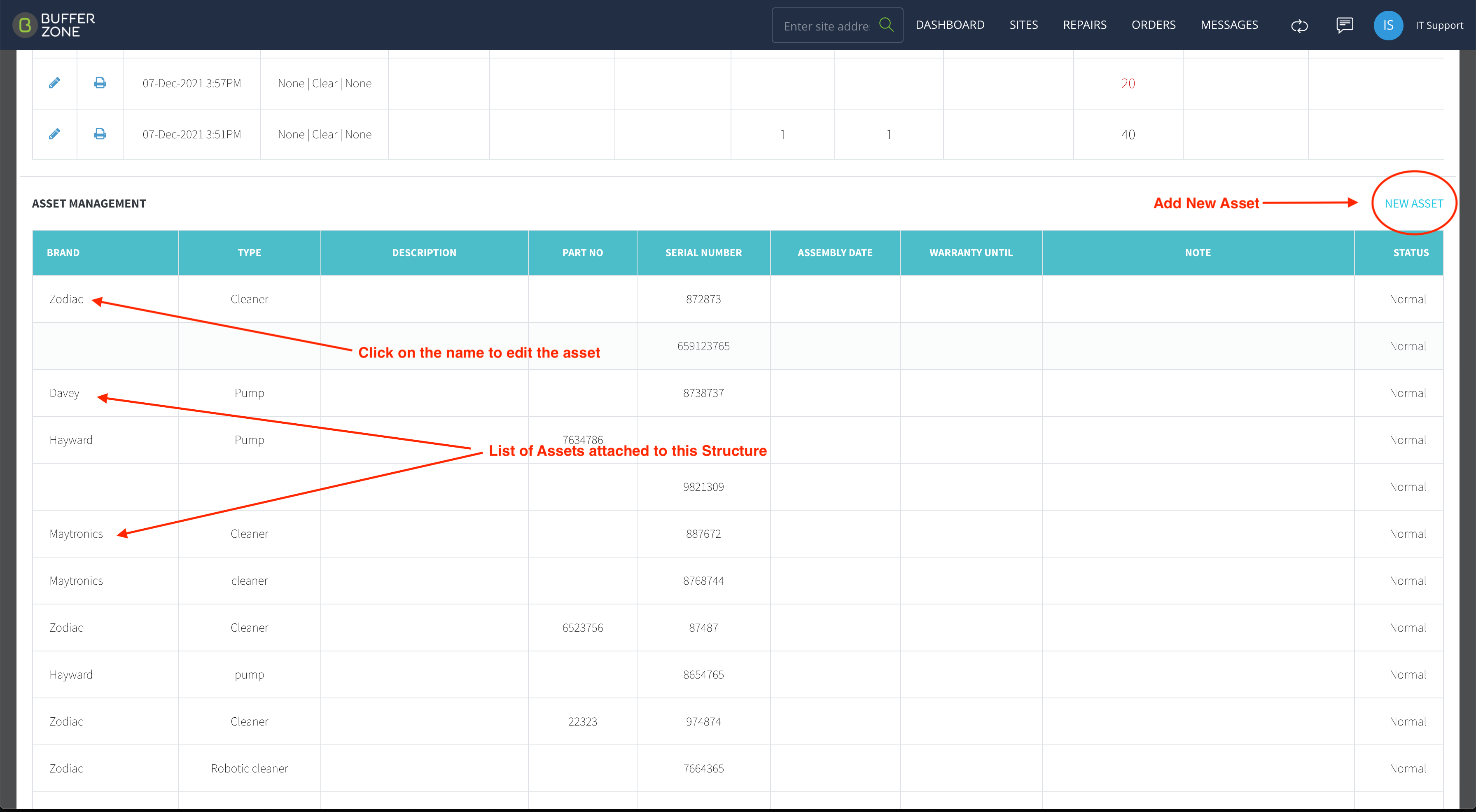
Task: Click the red value 20
Action: (1128, 84)
